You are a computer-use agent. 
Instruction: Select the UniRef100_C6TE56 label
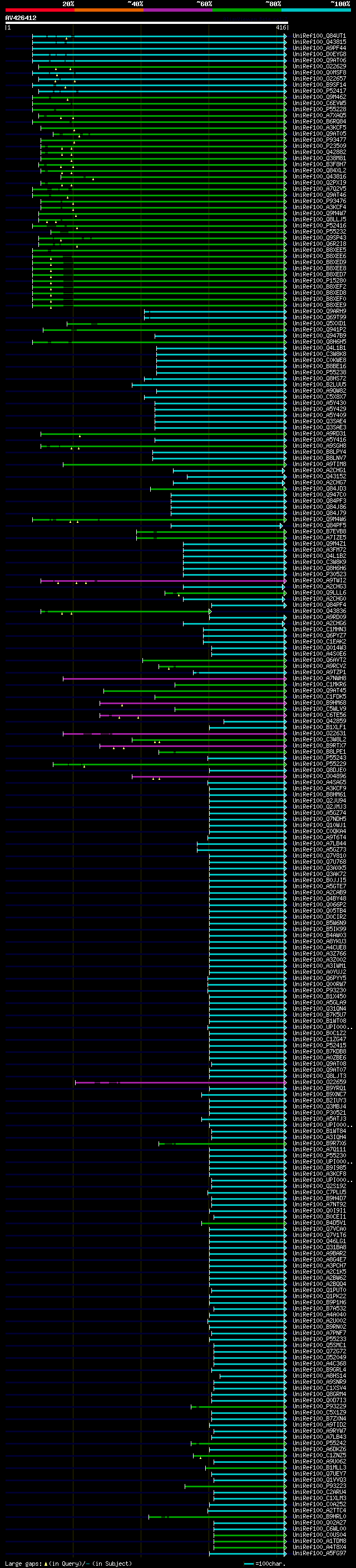(x=319, y=715)
